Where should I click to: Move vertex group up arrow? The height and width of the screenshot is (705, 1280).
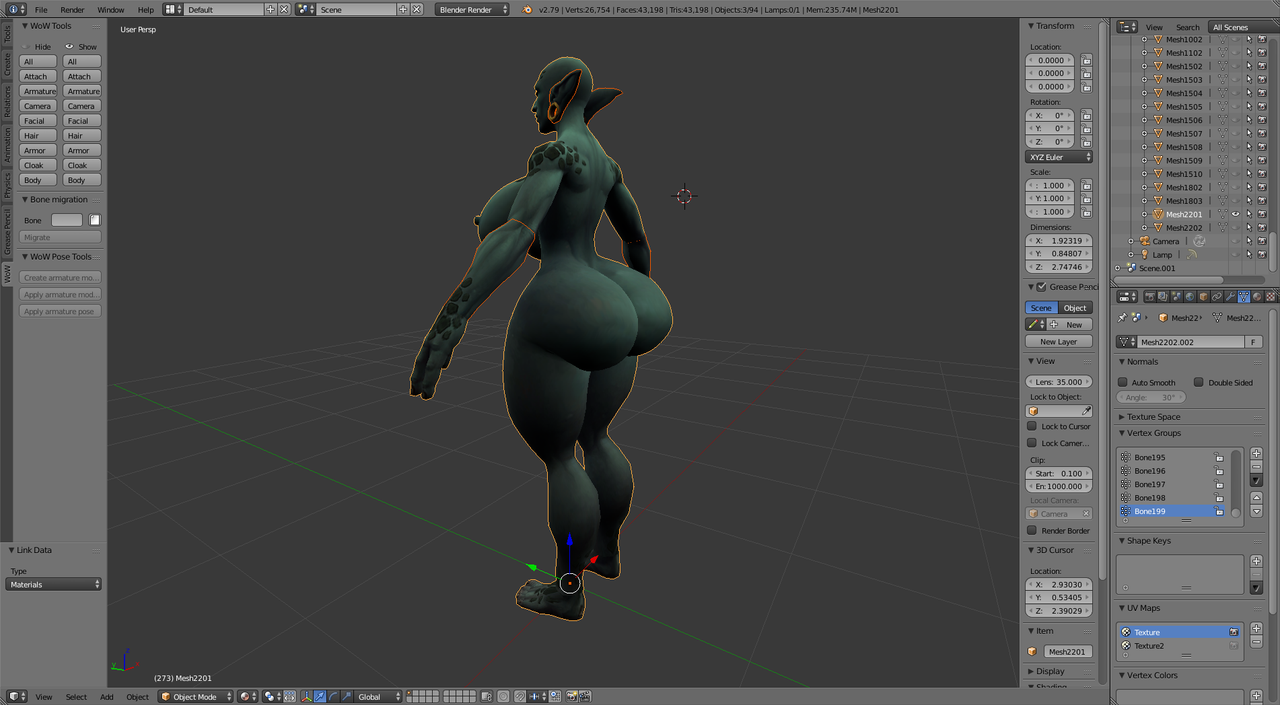pyautogui.click(x=1256, y=498)
